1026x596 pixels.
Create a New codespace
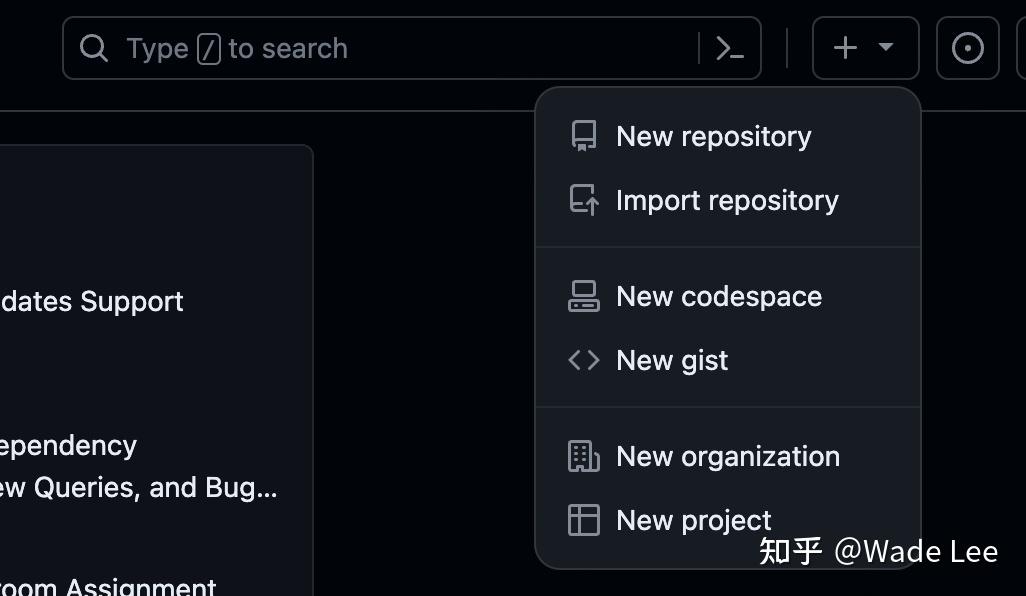[720, 296]
